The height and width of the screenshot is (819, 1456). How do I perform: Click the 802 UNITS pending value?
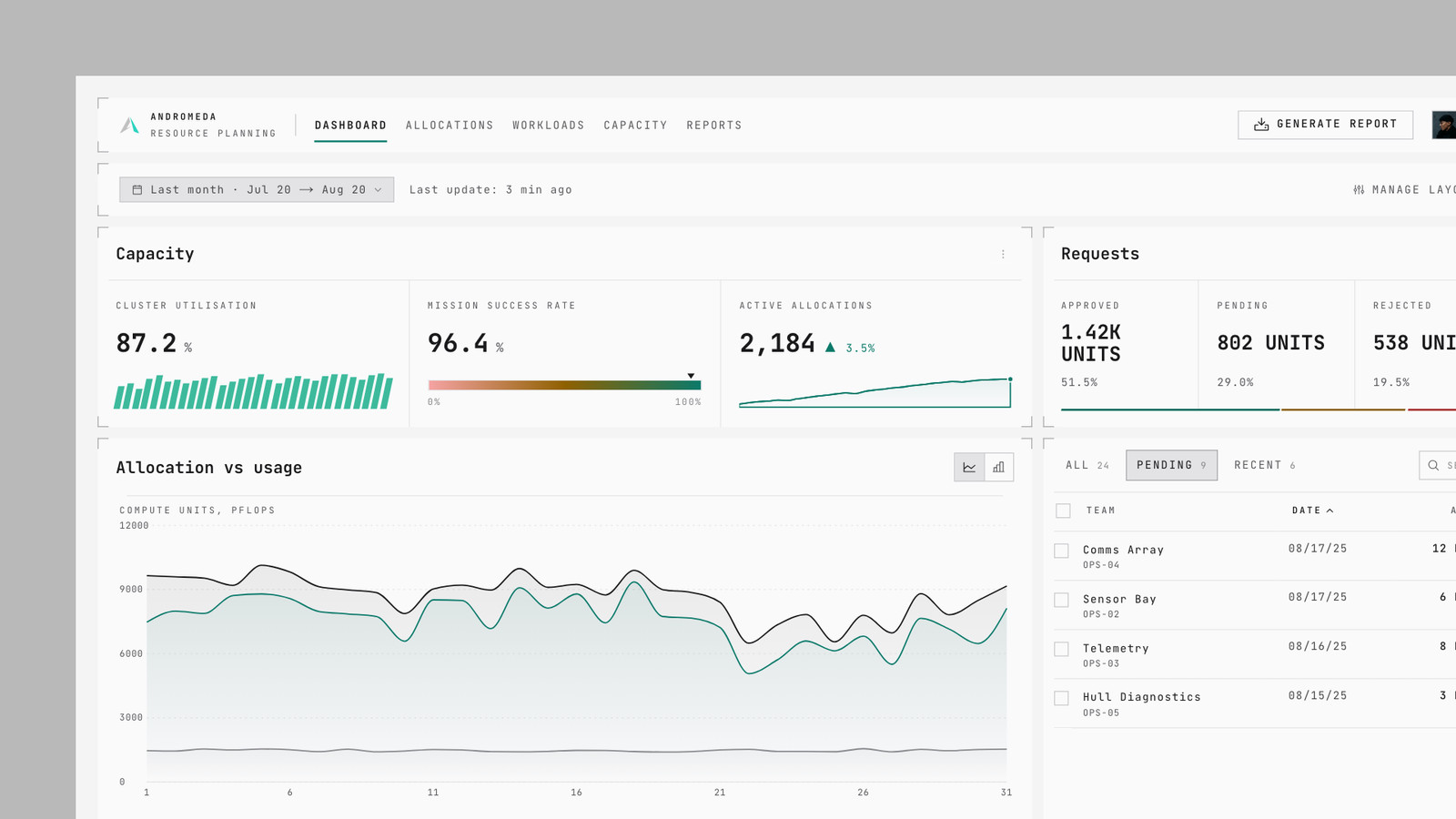pyautogui.click(x=1271, y=343)
